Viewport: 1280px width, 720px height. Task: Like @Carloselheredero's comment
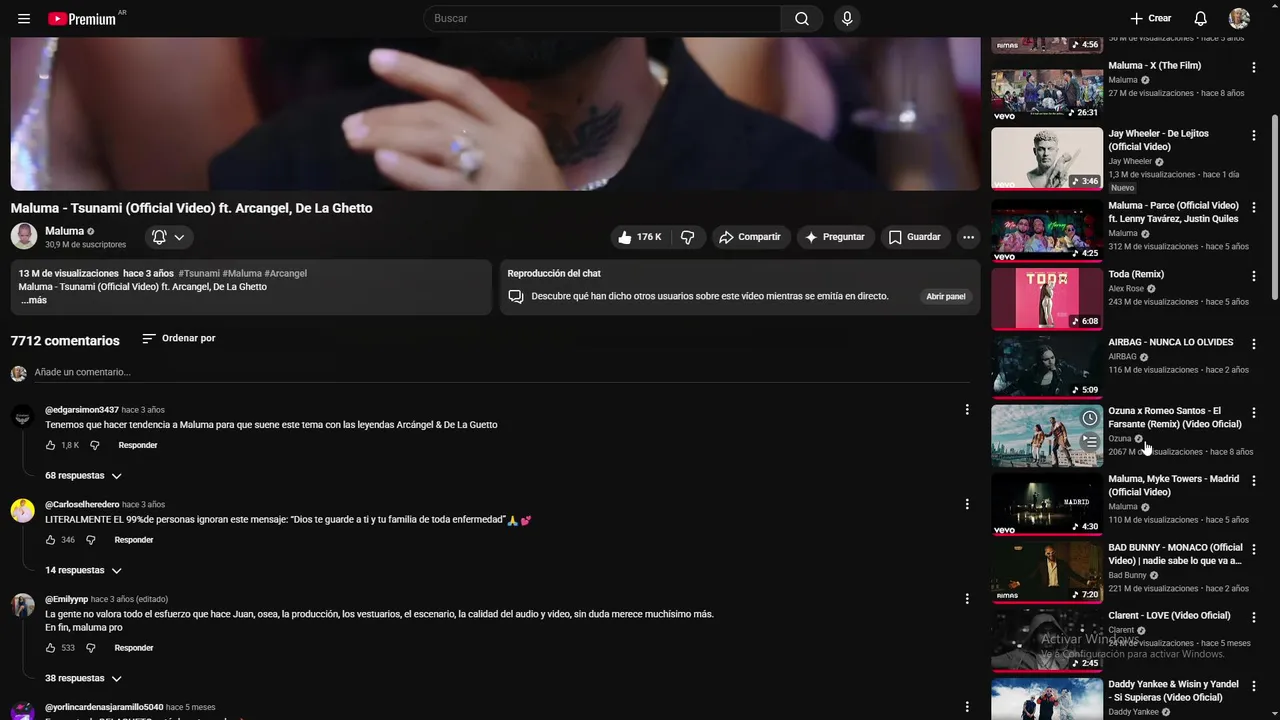coord(51,540)
